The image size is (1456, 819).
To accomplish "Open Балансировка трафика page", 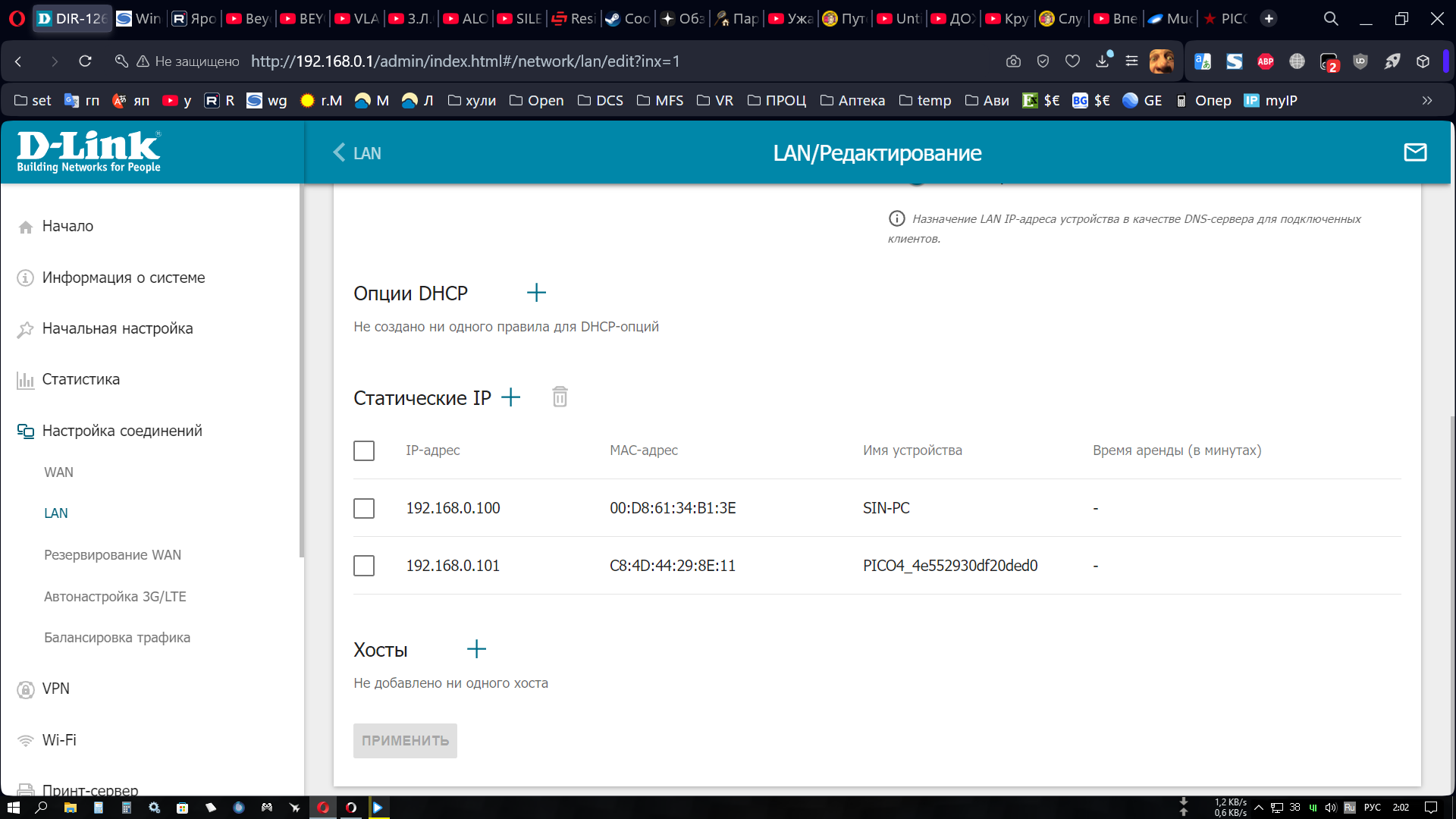I will [x=117, y=638].
